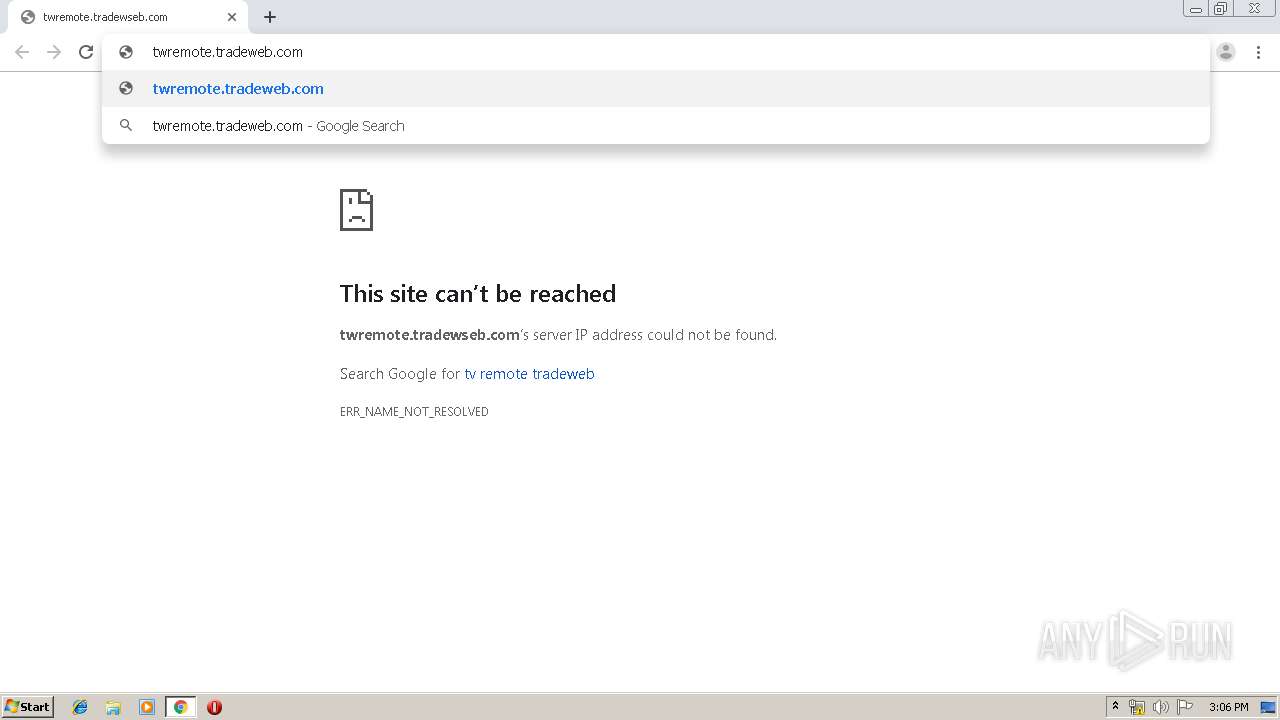Open the Action Center flag icon
Image resolution: width=1280 pixels, height=720 pixels.
1185,707
